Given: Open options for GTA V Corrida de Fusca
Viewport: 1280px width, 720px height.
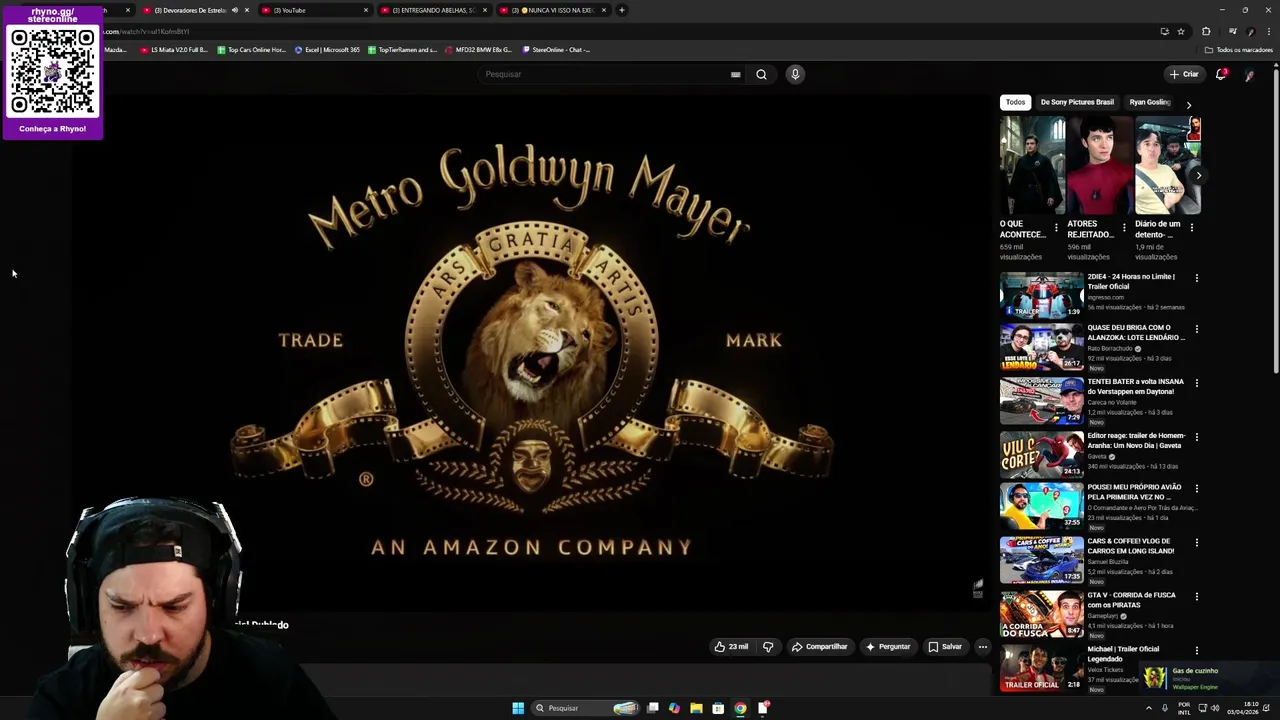Looking at the screenshot, I should click(x=1196, y=596).
